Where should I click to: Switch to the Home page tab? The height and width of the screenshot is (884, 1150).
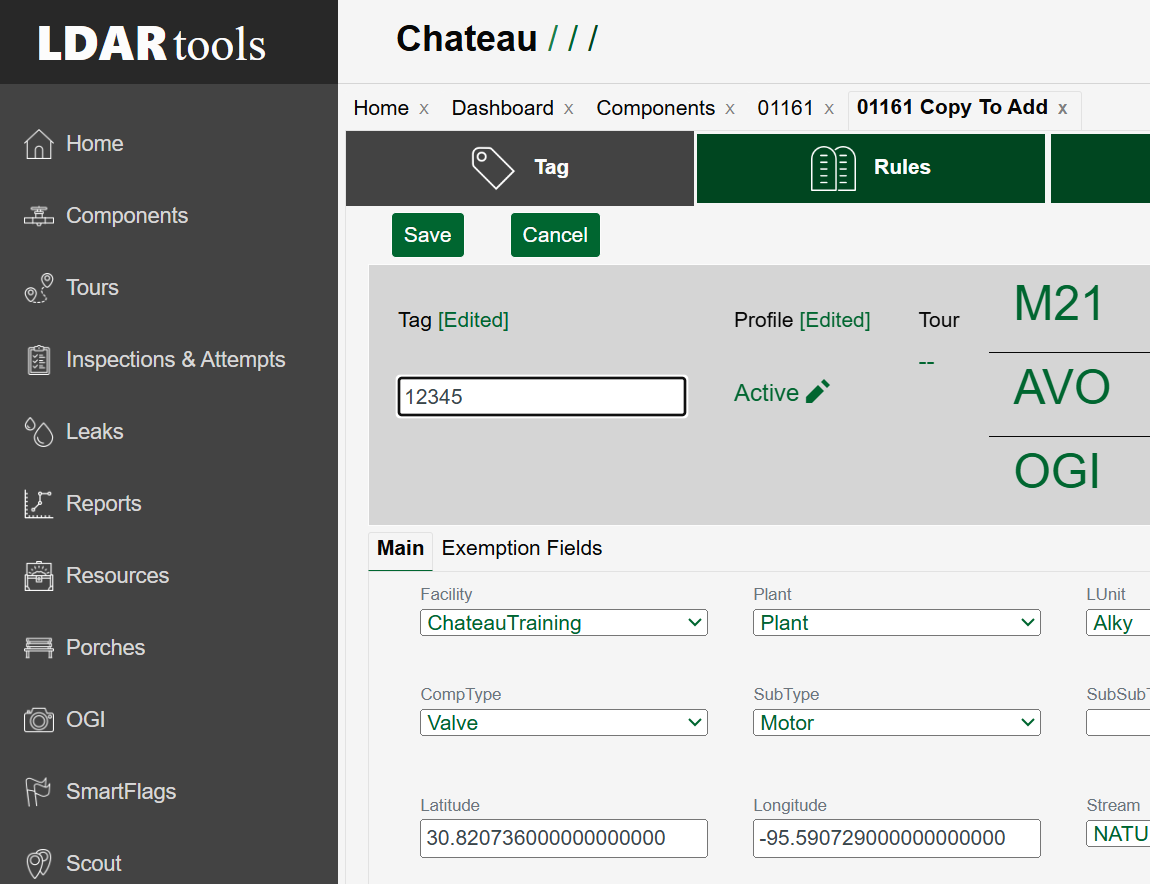pyautogui.click(x=381, y=109)
